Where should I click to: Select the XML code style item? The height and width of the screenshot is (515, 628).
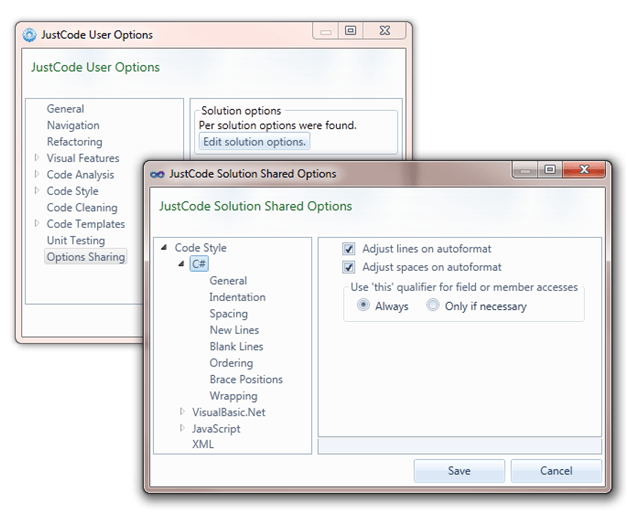tap(203, 444)
